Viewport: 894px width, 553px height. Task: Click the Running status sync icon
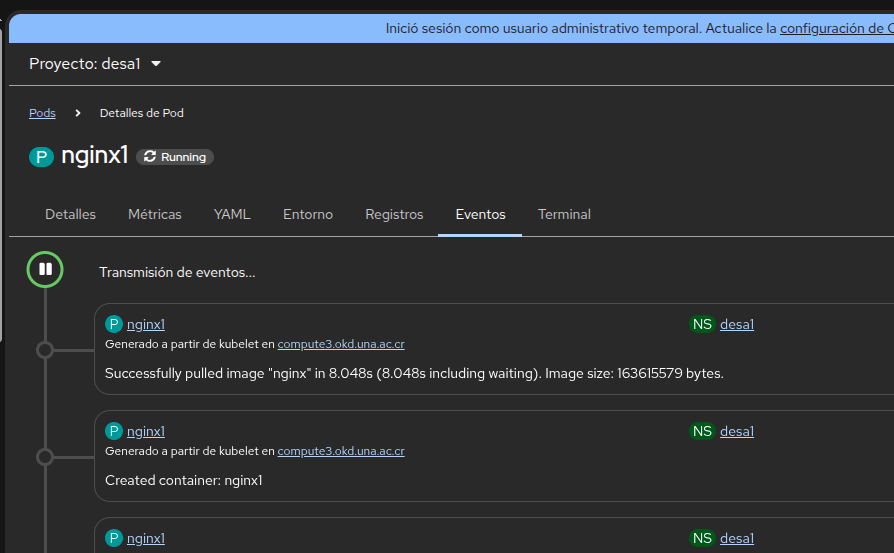(150, 157)
